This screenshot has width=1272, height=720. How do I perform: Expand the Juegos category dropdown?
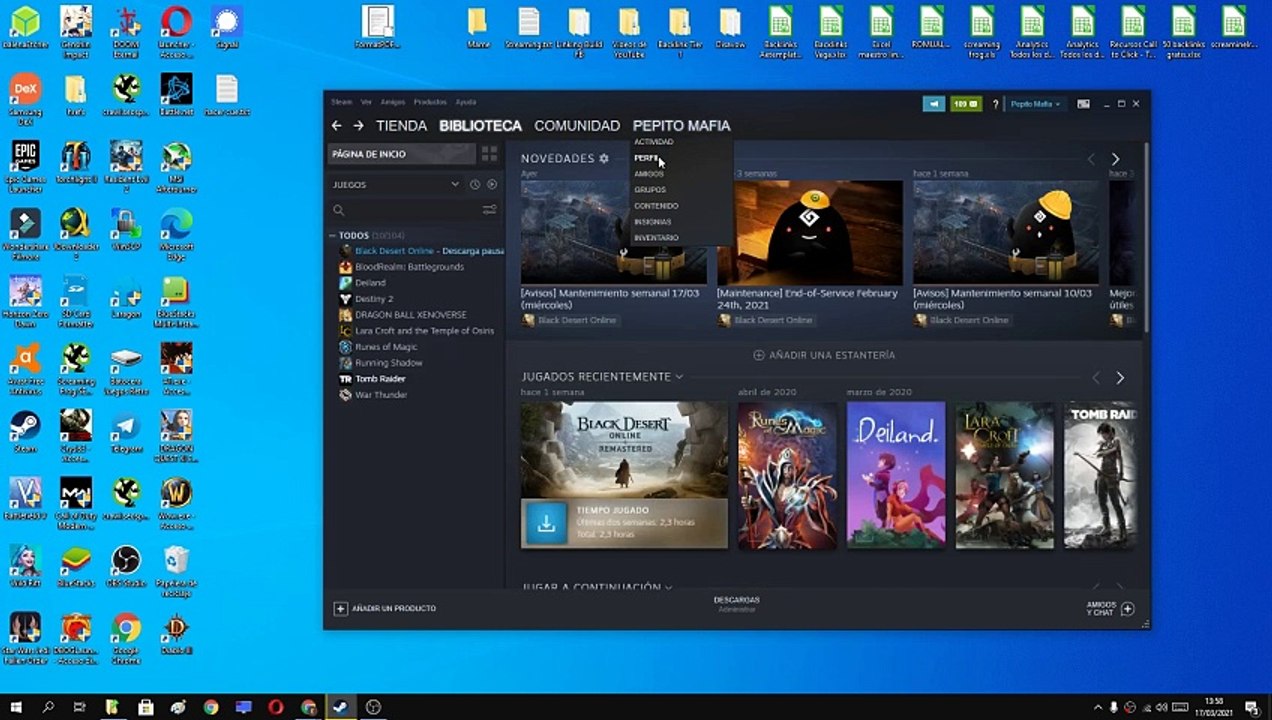(x=455, y=185)
